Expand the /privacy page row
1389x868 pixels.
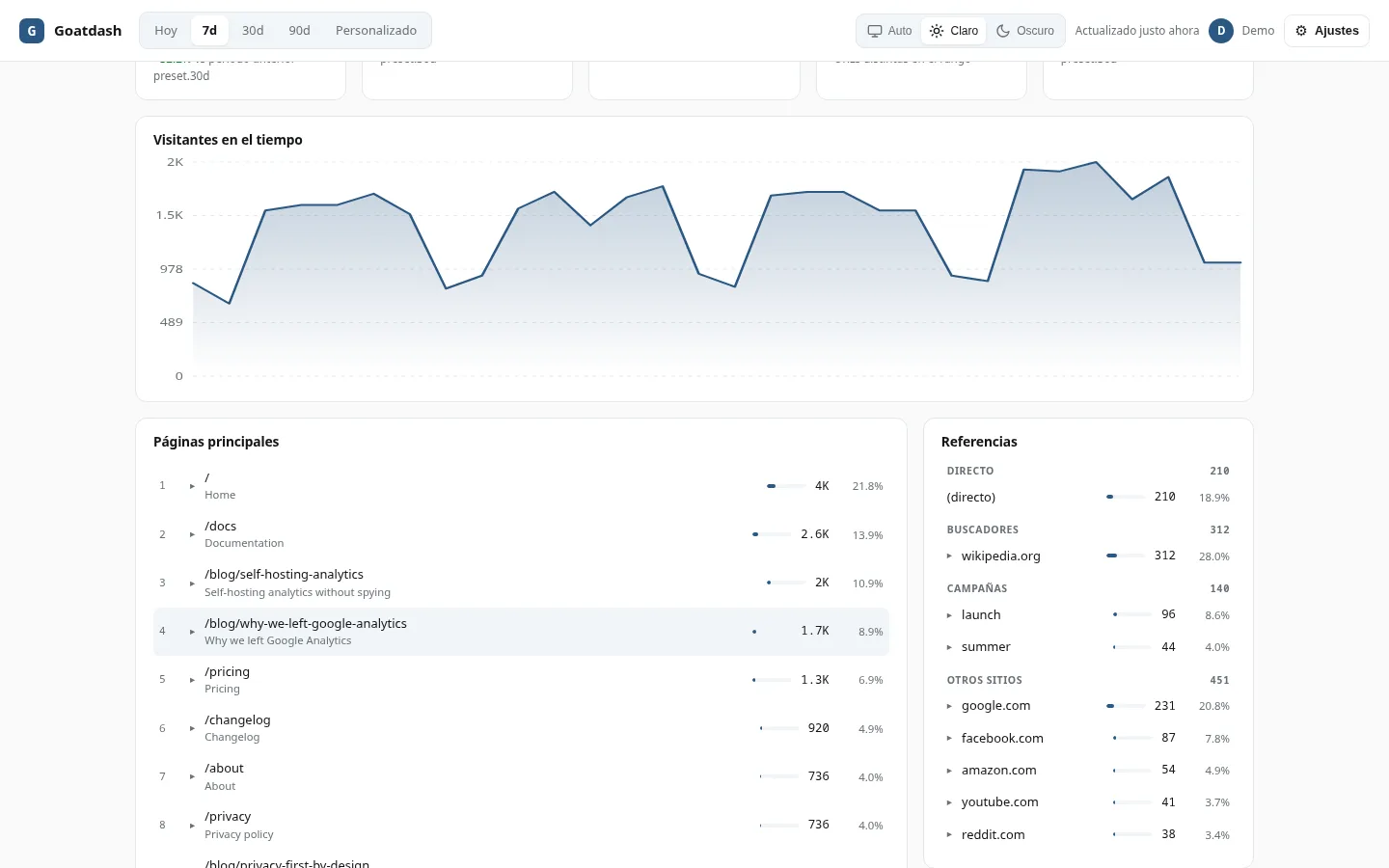(192, 825)
